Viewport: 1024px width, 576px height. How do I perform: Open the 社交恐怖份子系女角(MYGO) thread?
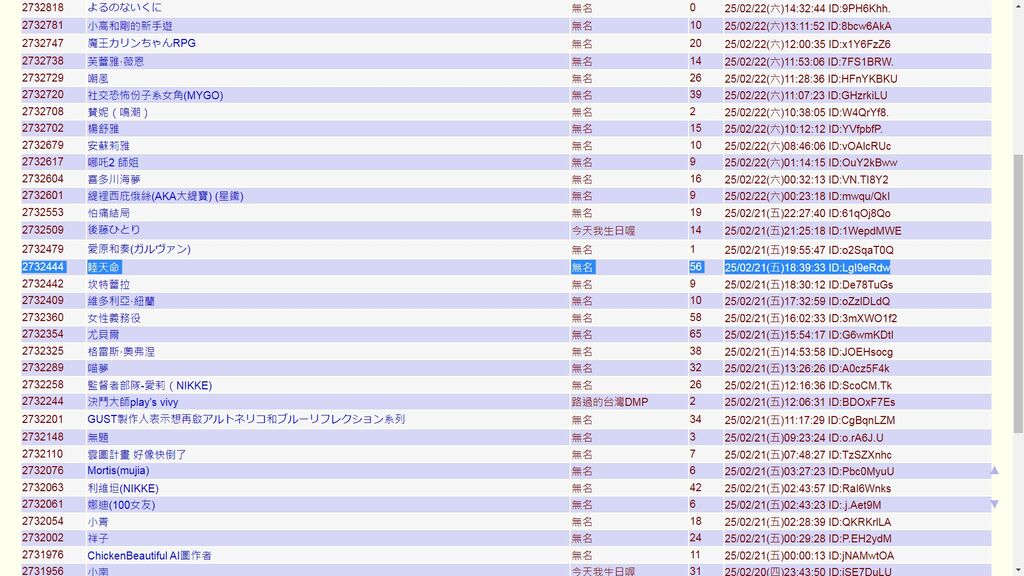[155, 95]
